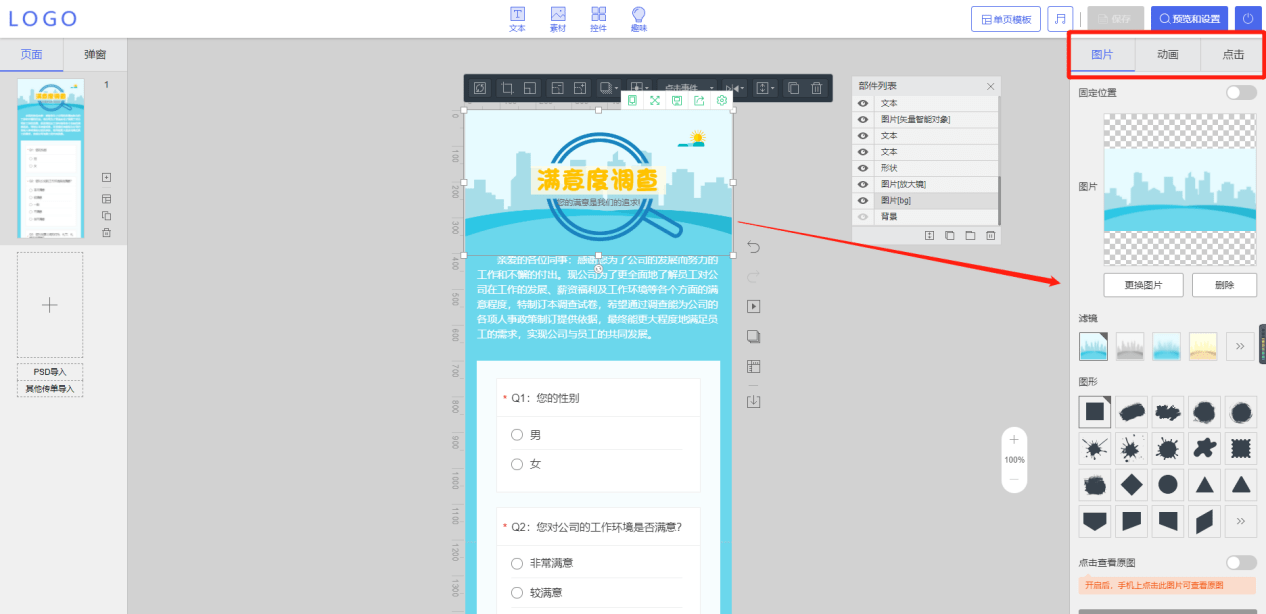Screen dimensions: 1266x614
Task: Expand more shapes with the 图形 arrow button
Action: 1240,521
